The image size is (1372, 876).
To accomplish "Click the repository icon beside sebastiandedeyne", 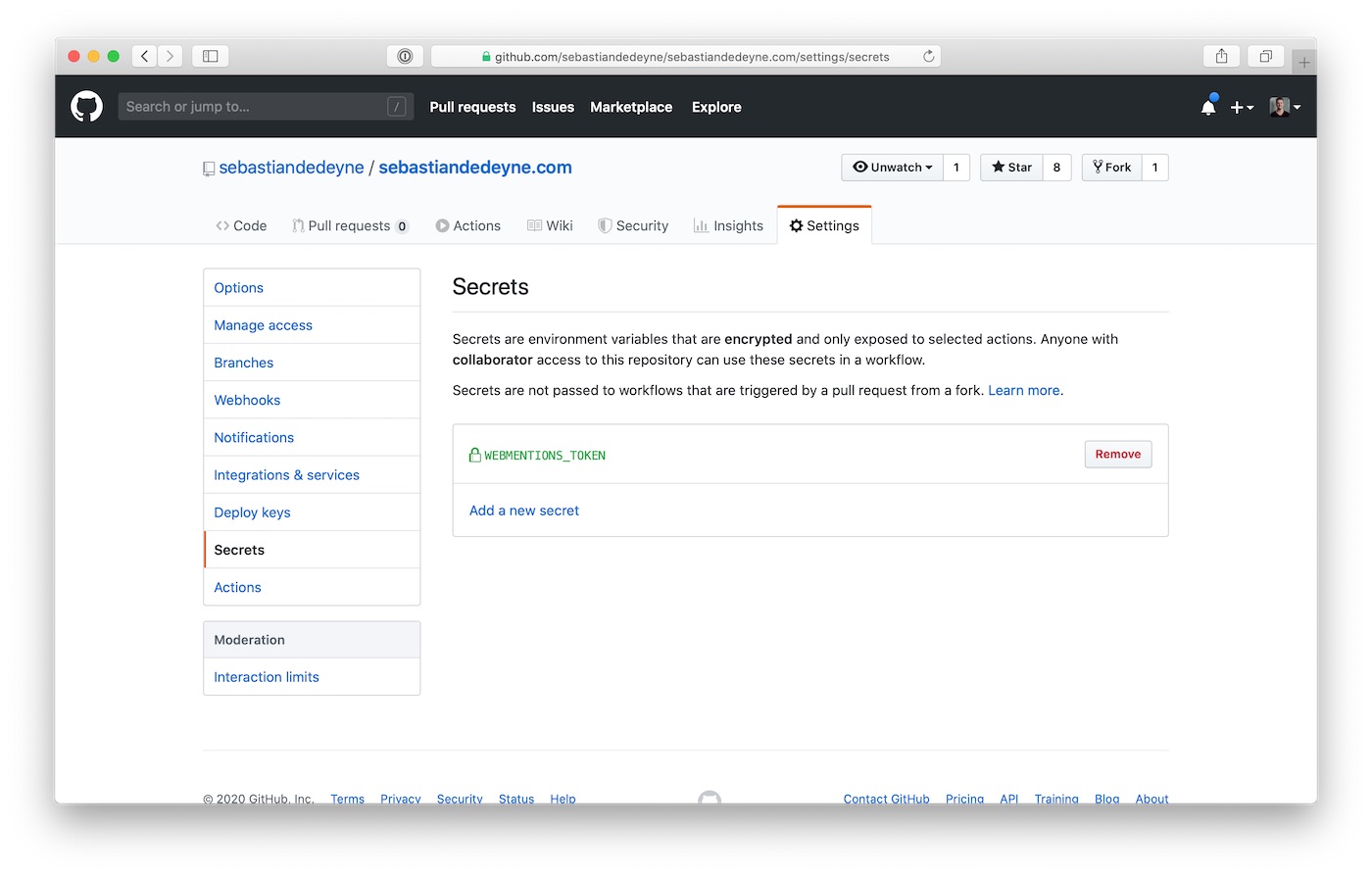I will coord(209,169).
